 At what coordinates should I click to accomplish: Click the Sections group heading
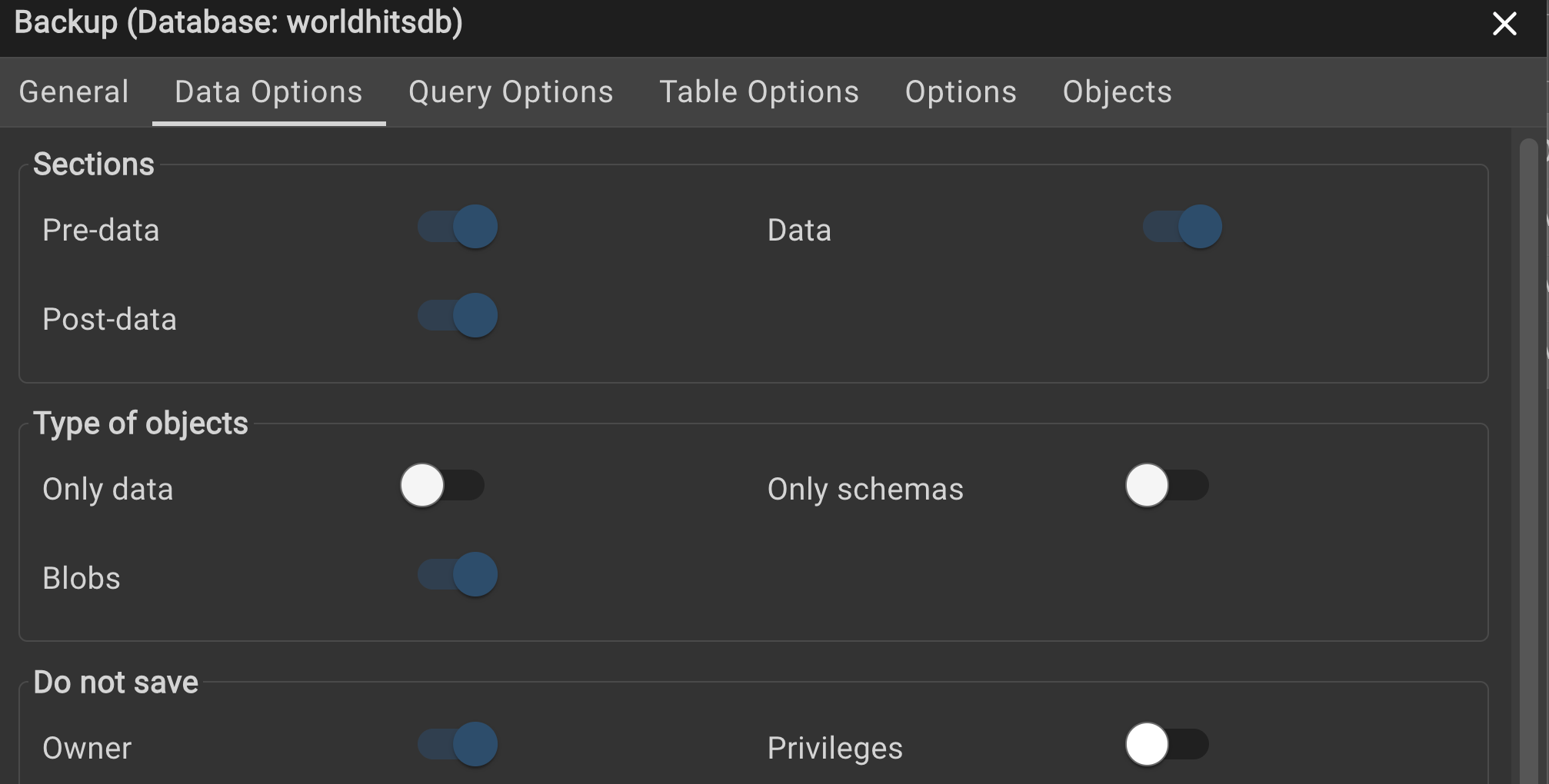pos(94,164)
